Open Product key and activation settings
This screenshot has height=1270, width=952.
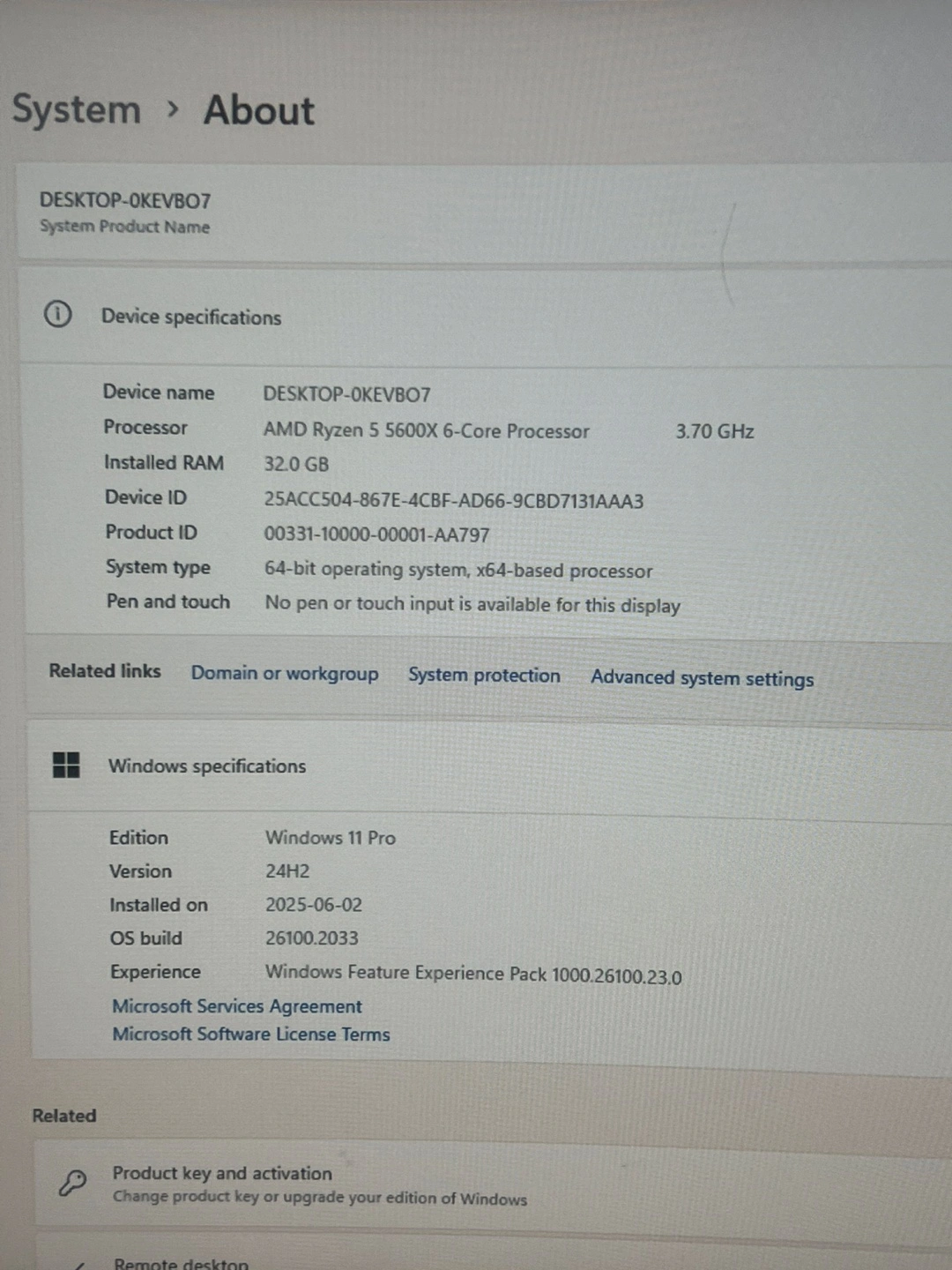tap(494, 1184)
